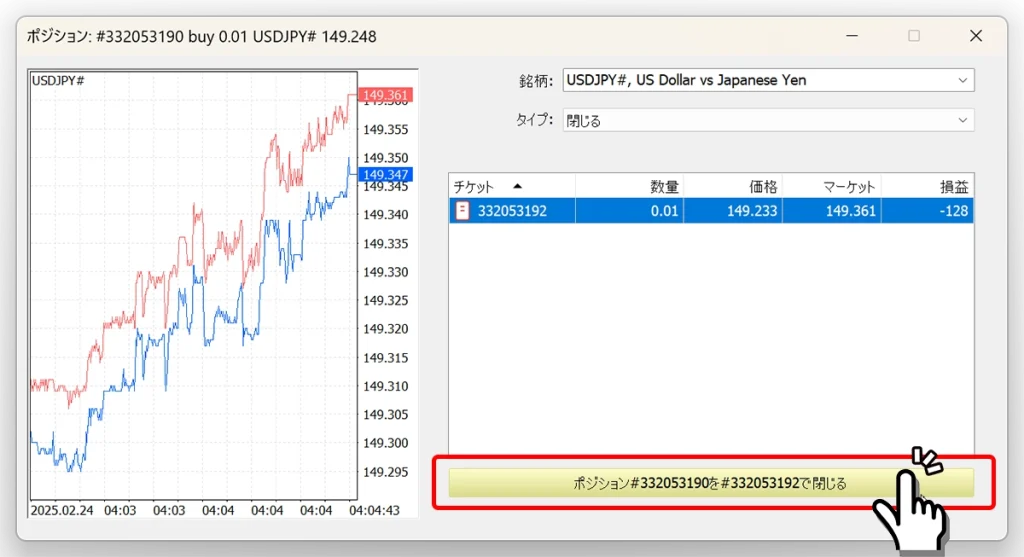Click the 149.355 price axis label

tap(385, 129)
